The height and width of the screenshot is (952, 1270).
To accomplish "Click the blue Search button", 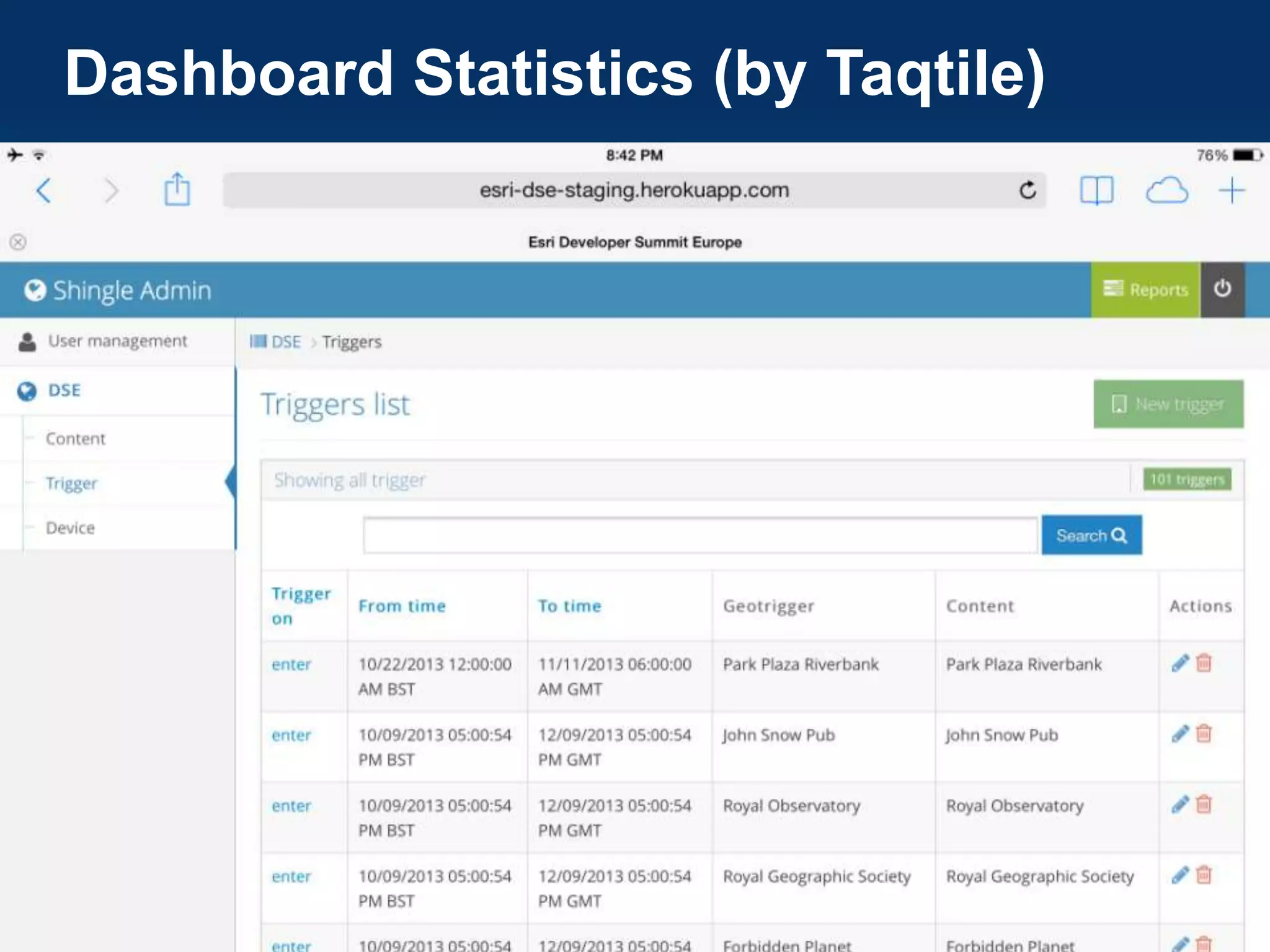I will point(1091,535).
